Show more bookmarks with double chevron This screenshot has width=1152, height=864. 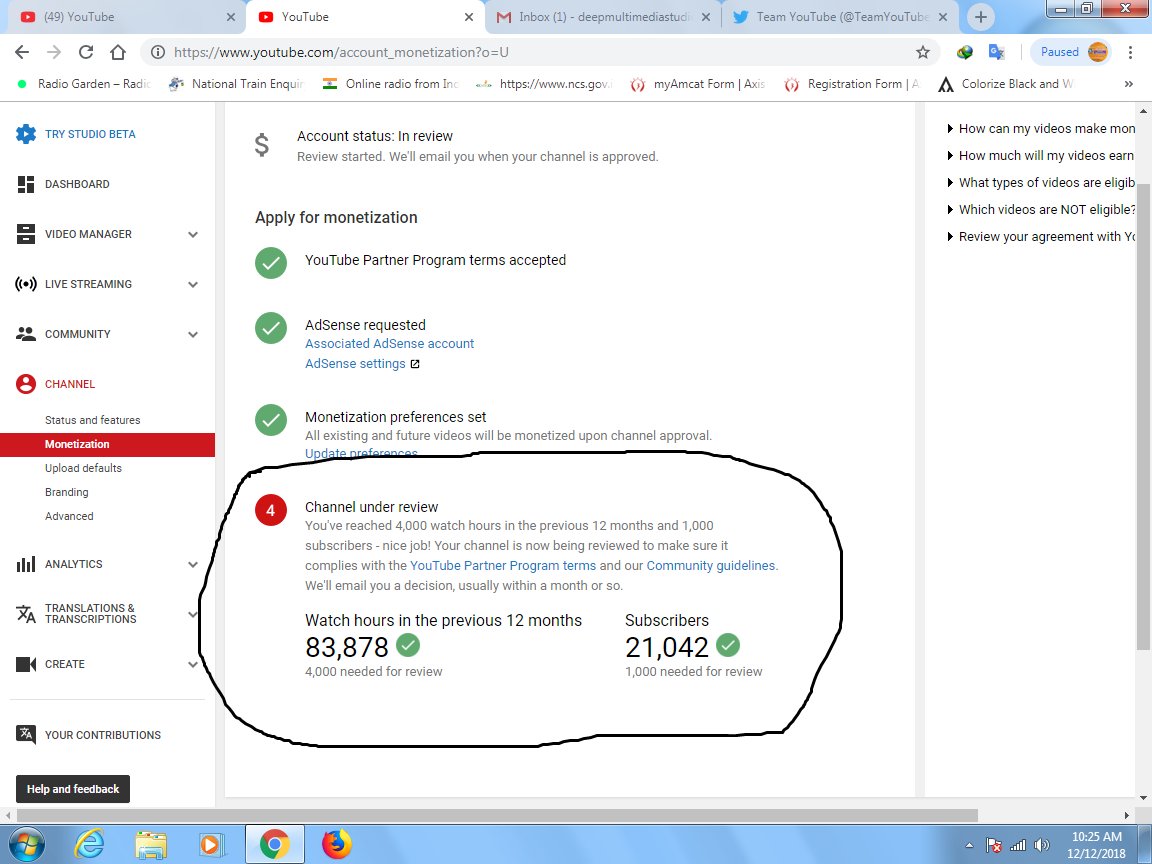(x=1128, y=84)
